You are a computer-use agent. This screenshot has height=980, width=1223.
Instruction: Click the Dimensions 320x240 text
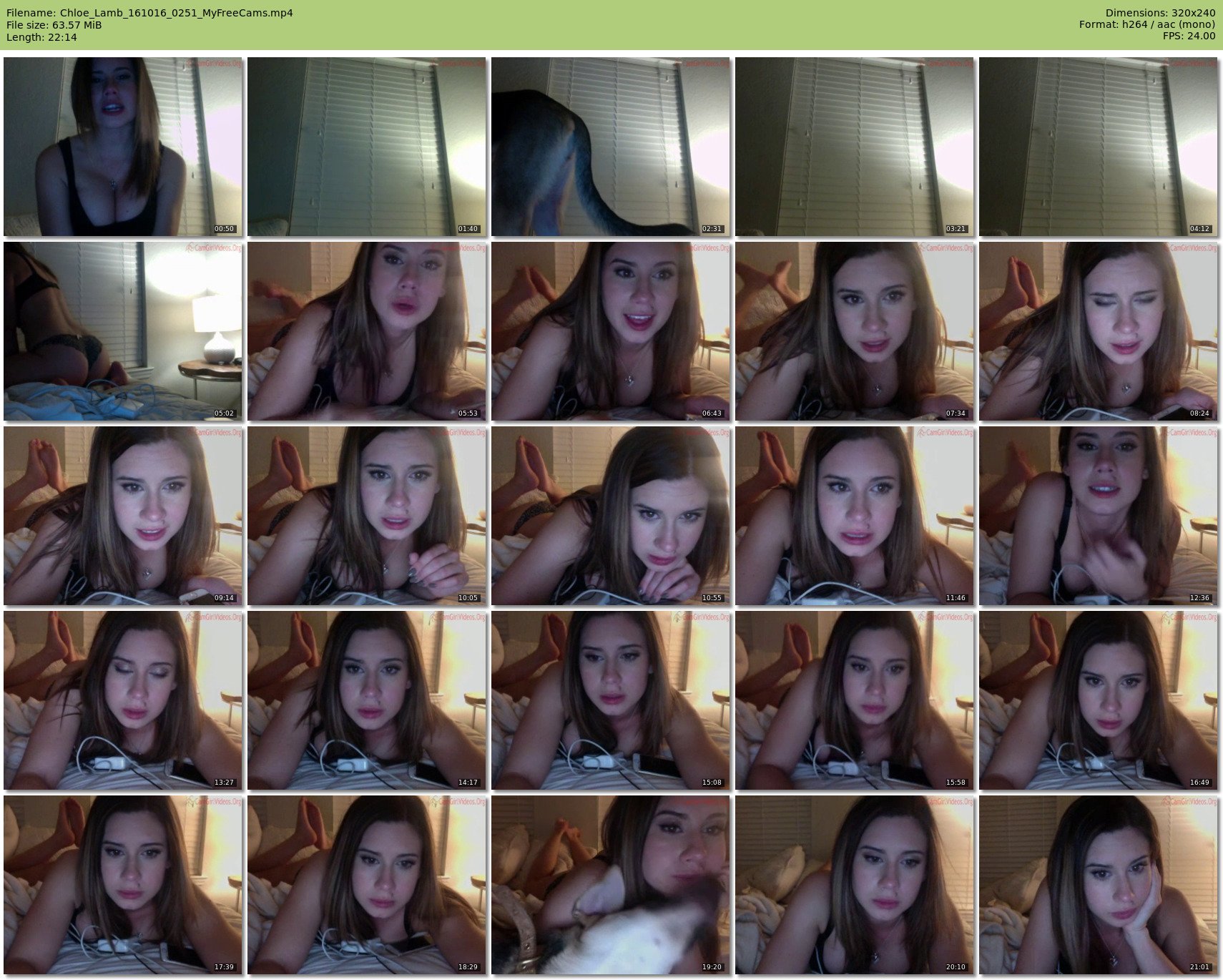click(1160, 13)
